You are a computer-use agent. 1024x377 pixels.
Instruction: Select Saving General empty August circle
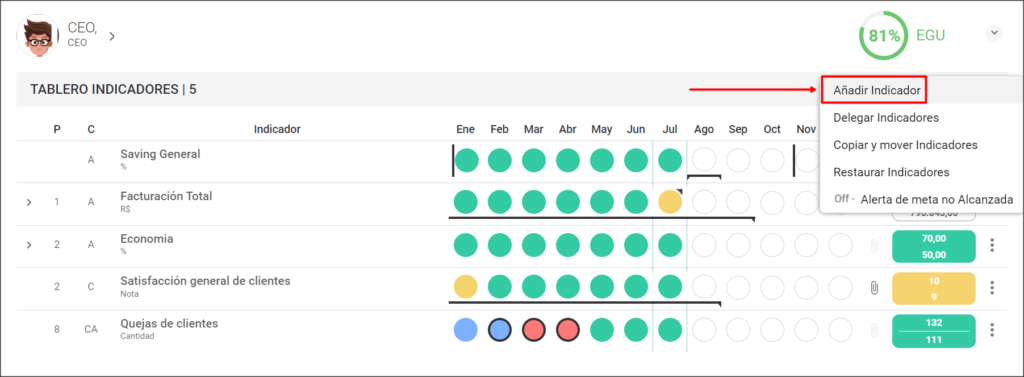[x=704, y=160]
